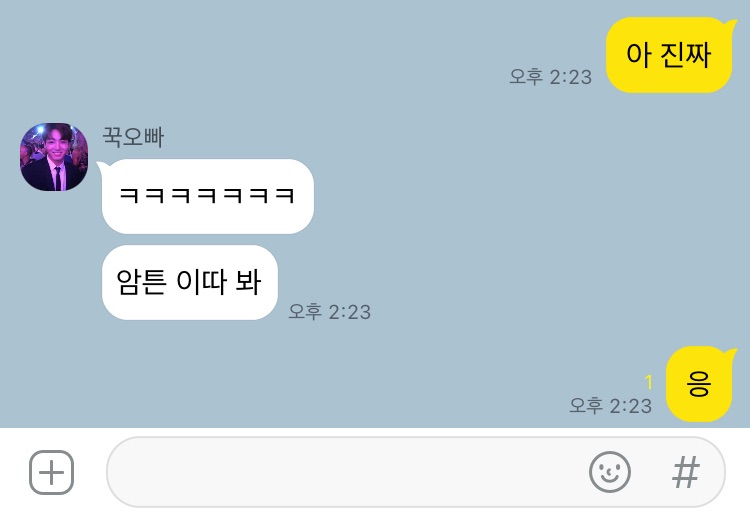Focus the empty message input field
750x515 pixels.
[x=416, y=472]
